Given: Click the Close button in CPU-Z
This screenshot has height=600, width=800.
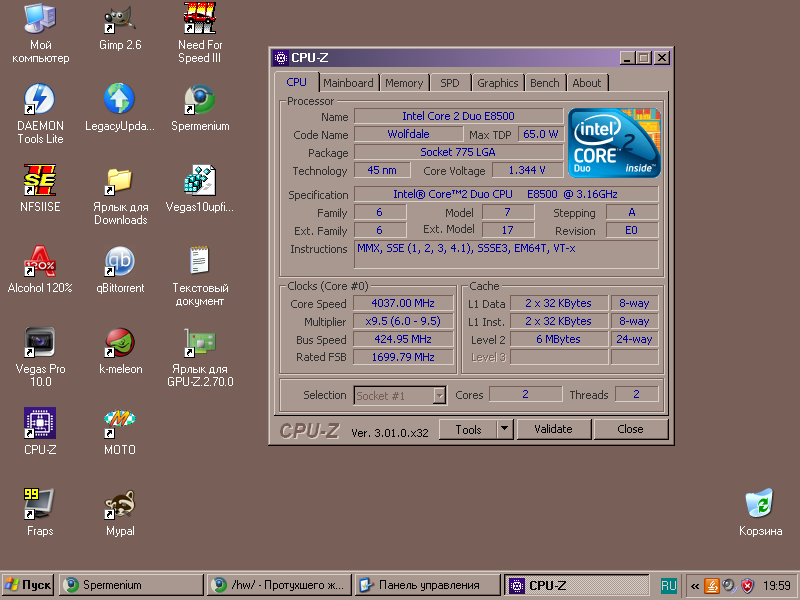Looking at the screenshot, I should (x=631, y=429).
